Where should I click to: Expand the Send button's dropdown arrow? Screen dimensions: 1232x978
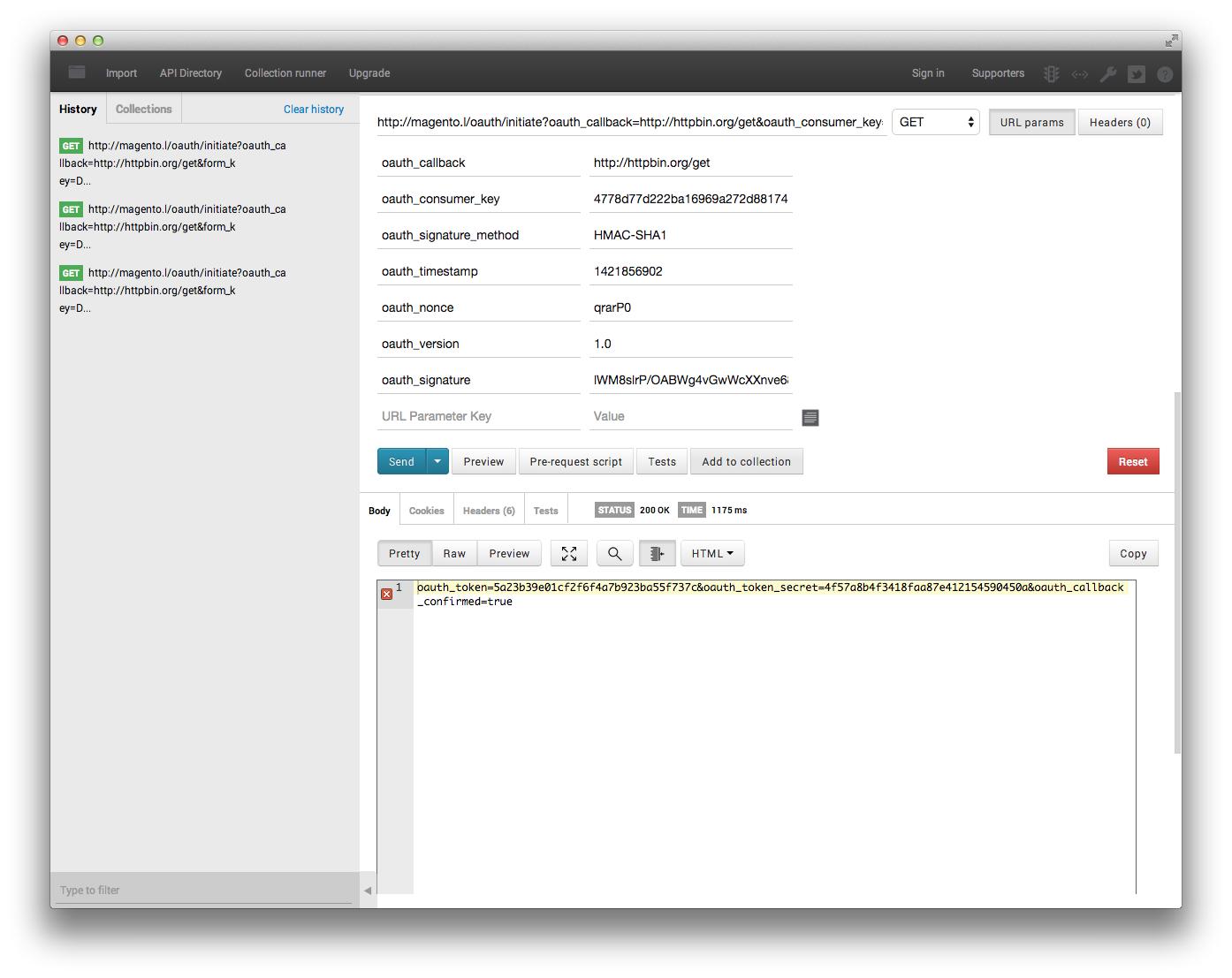437,461
